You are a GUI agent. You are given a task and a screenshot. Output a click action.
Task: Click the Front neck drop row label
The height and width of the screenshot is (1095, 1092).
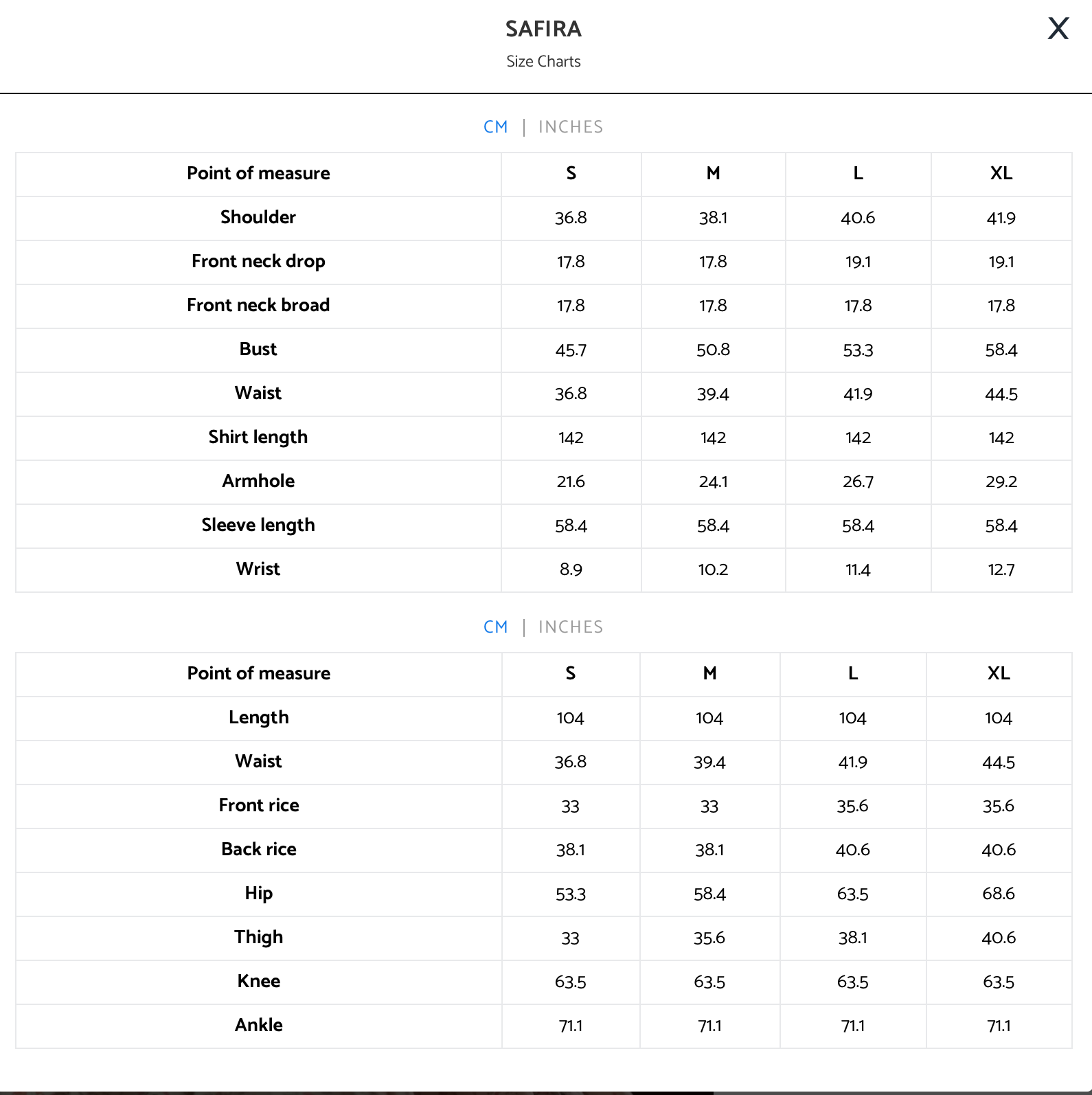point(258,262)
